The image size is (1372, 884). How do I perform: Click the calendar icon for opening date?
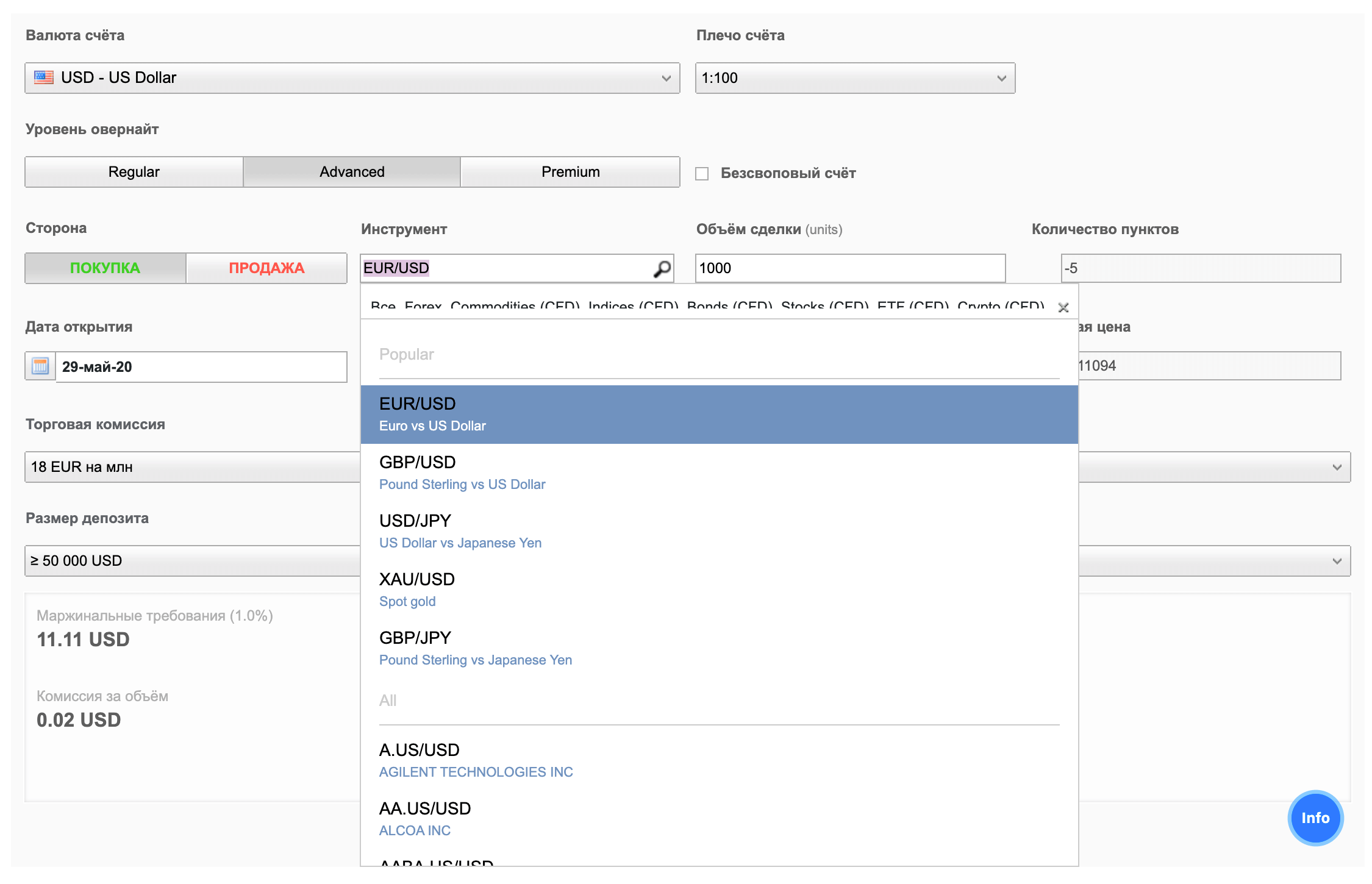point(43,365)
